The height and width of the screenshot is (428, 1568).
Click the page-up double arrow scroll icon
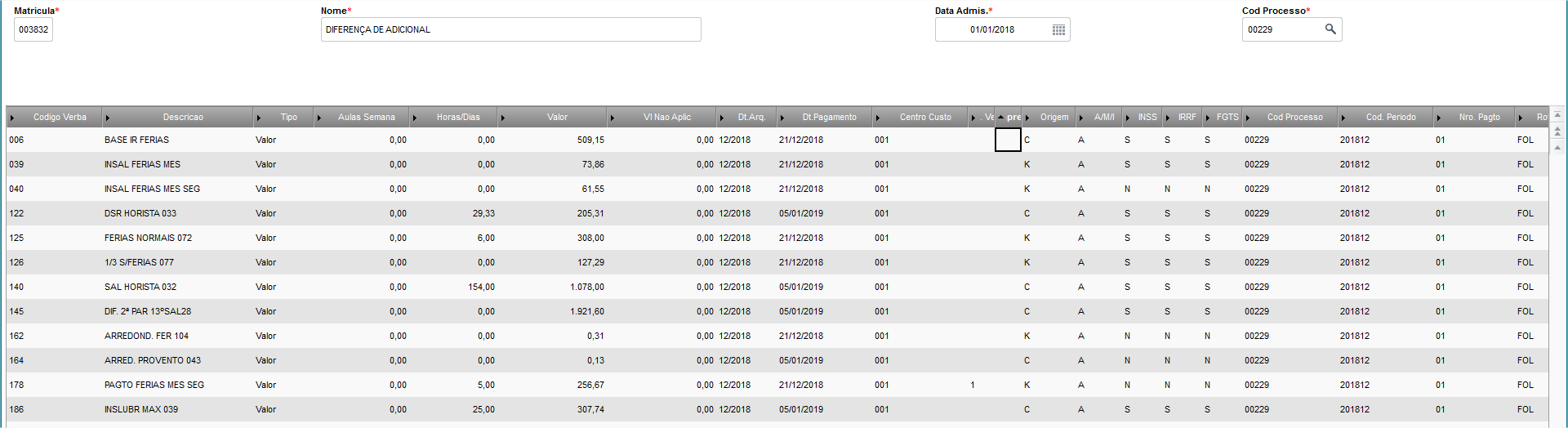(x=1557, y=131)
